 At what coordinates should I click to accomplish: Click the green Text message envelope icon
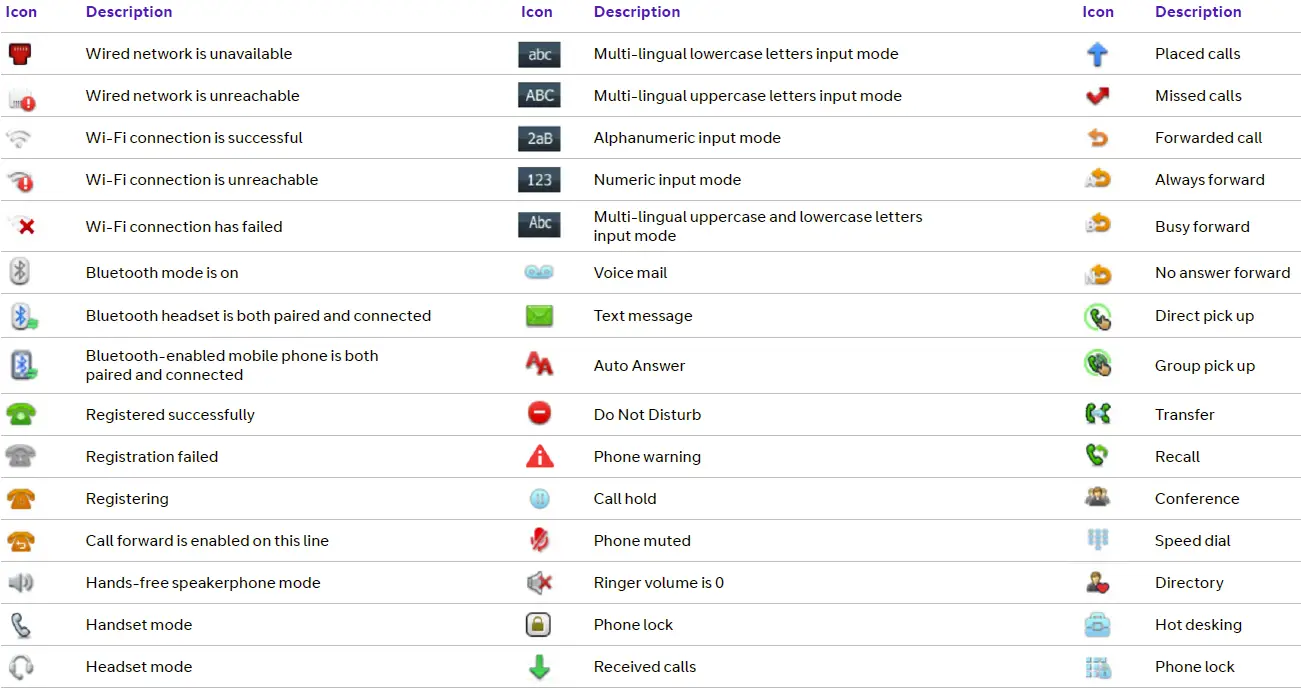pos(539,316)
